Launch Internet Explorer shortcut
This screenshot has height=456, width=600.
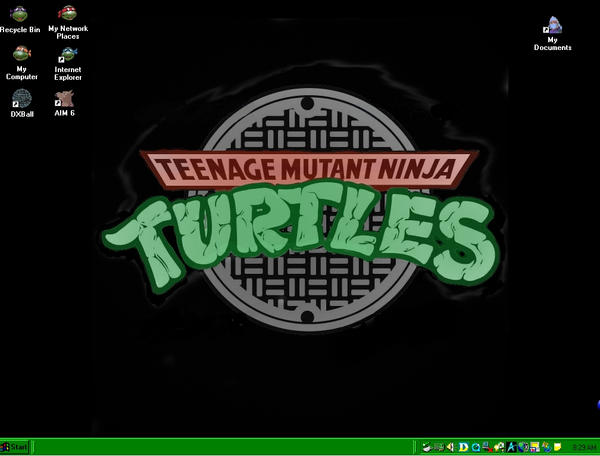(x=68, y=54)
